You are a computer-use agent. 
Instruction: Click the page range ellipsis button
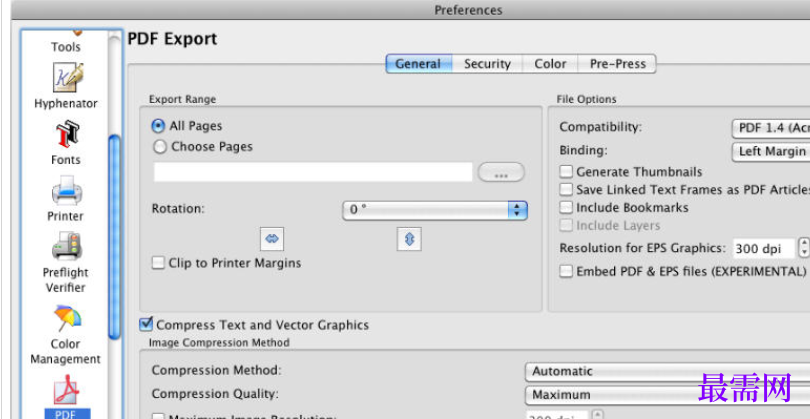point(501,173)
